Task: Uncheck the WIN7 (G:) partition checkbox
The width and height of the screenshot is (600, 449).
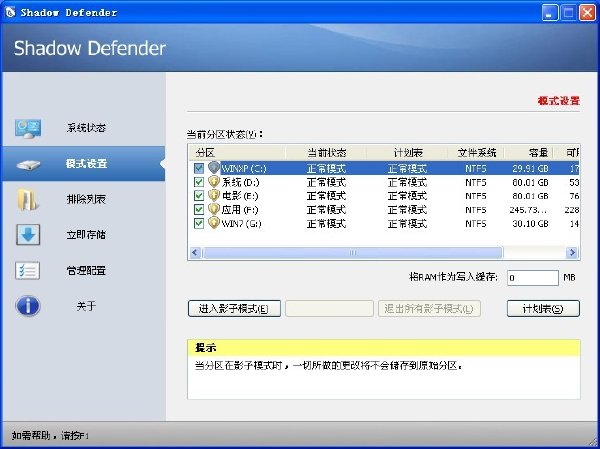Action: pos(199,223)
